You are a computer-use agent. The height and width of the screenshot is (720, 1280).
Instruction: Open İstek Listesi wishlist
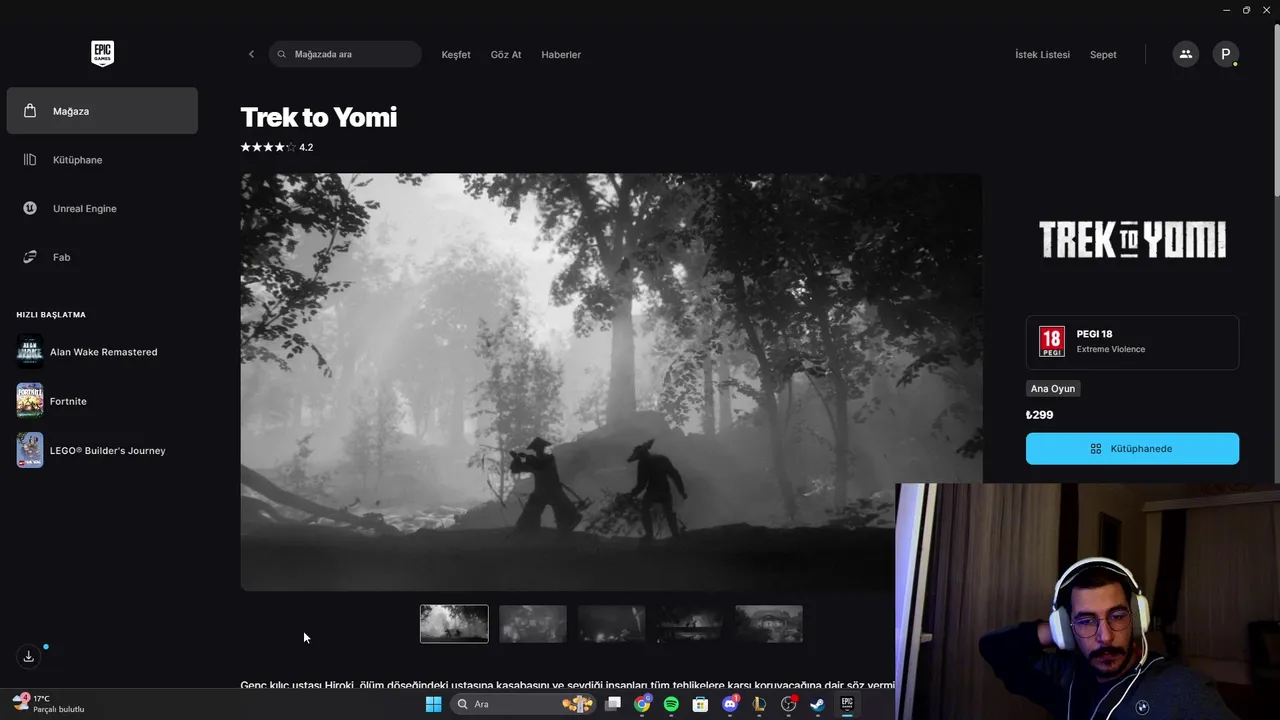pyautogui.click(x=1042, y=54)
